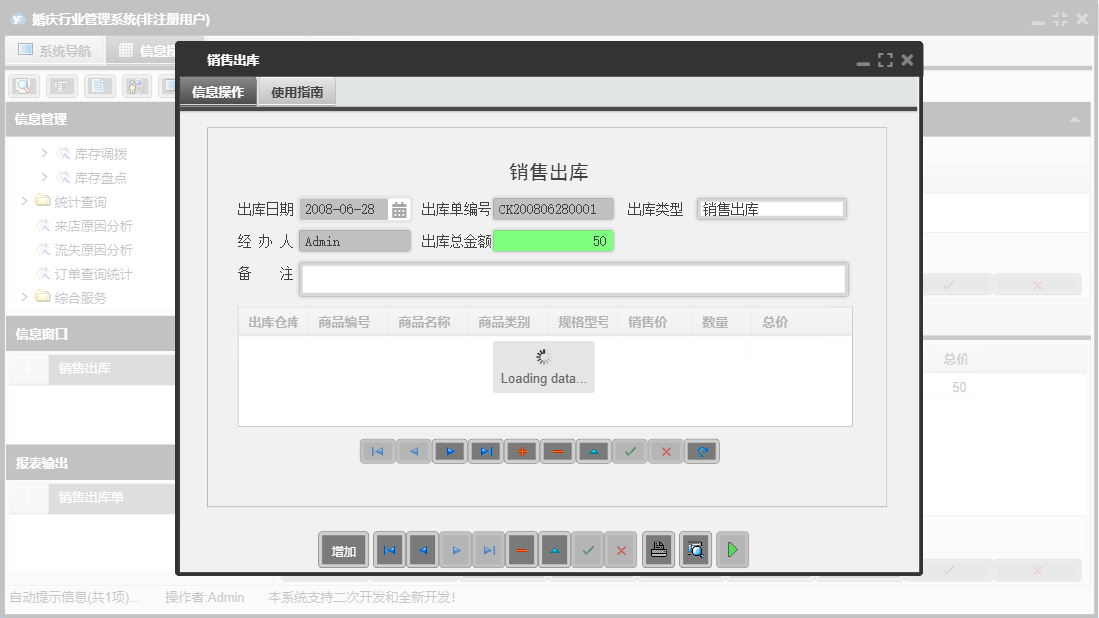Select 流失原因分析 in tree
The image size is (1099, 618).
click(x=93, y=249)
